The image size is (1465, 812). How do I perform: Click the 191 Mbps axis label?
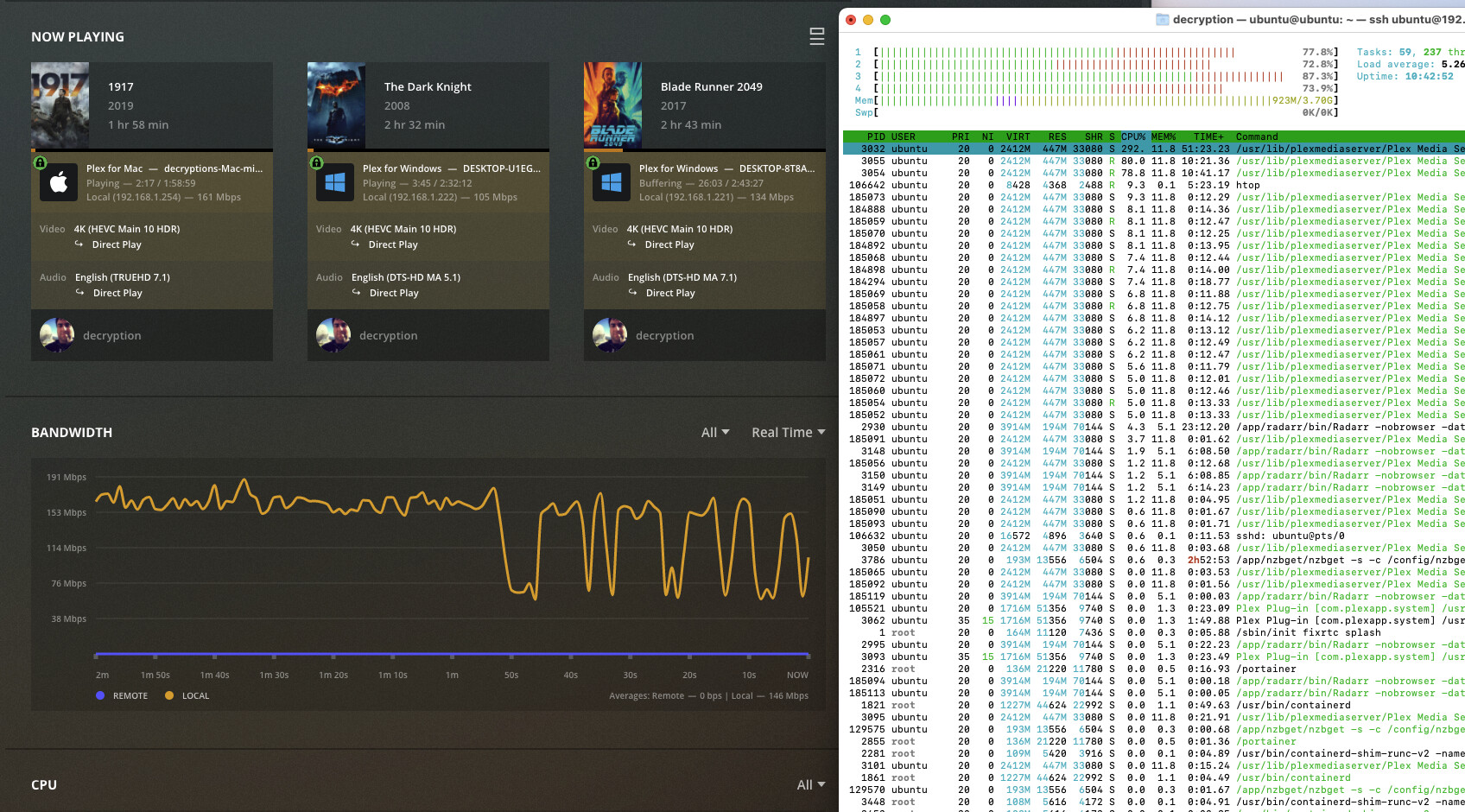[x=67, y=477]
